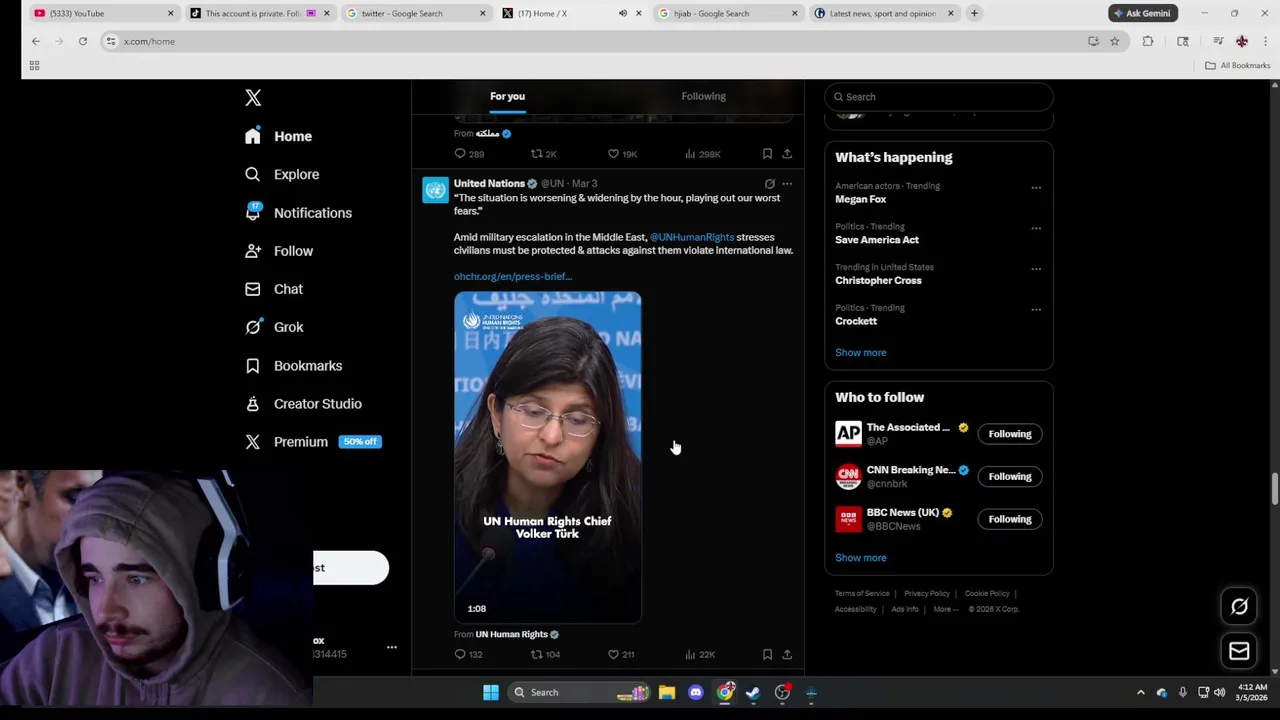Open more options for Christopher Cross trend
1280x720 pixels.
[1036, 269]
